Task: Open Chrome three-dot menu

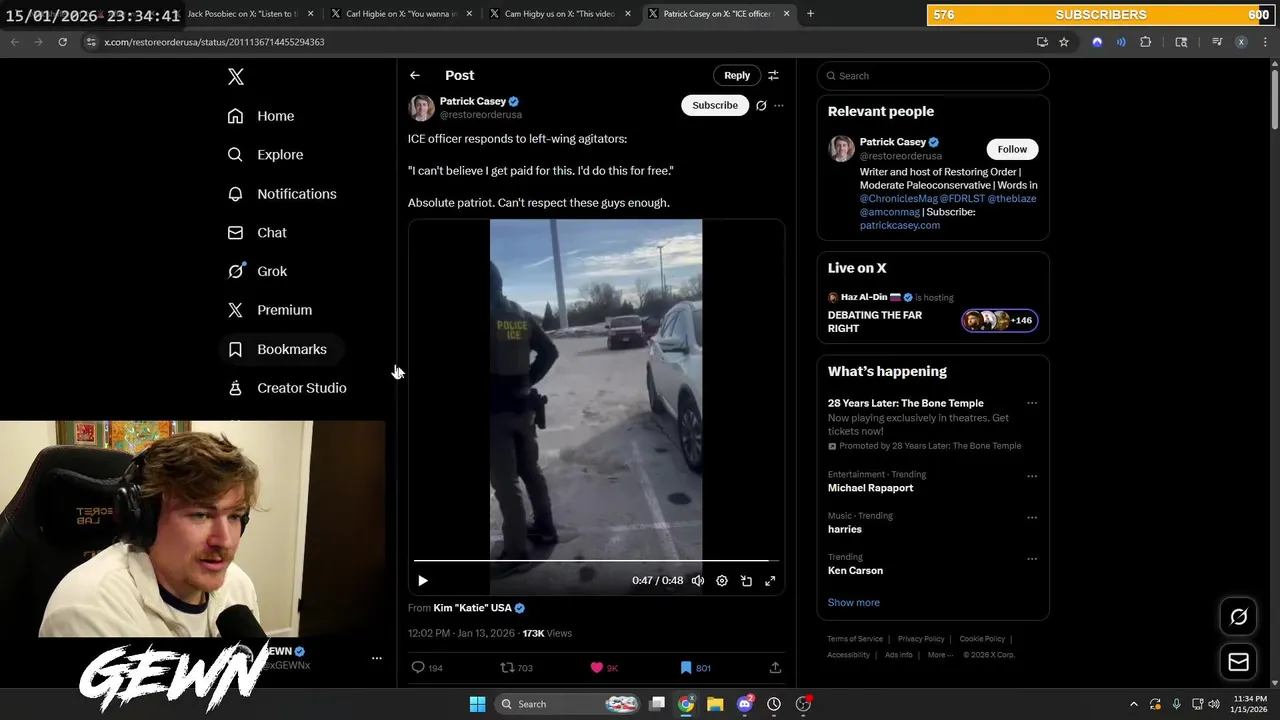Action: pyautogui.click(x=1266, y=42)
